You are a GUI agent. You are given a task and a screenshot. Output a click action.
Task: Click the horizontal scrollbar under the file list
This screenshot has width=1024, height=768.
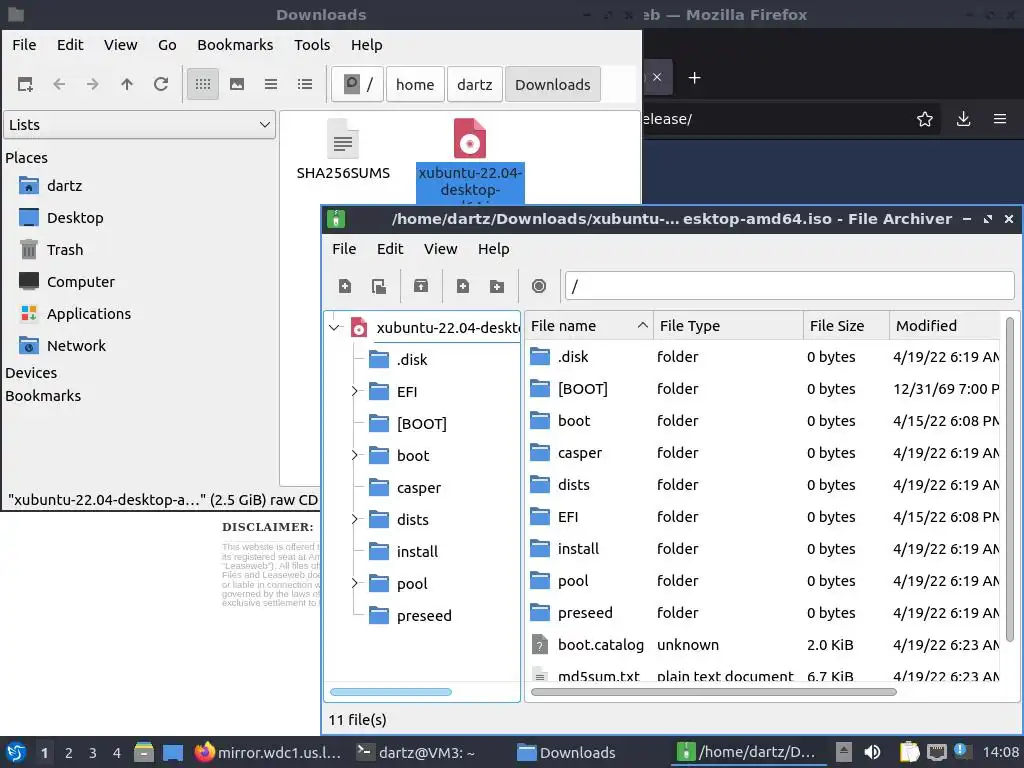pyautogui.click(x=713, y=692)
